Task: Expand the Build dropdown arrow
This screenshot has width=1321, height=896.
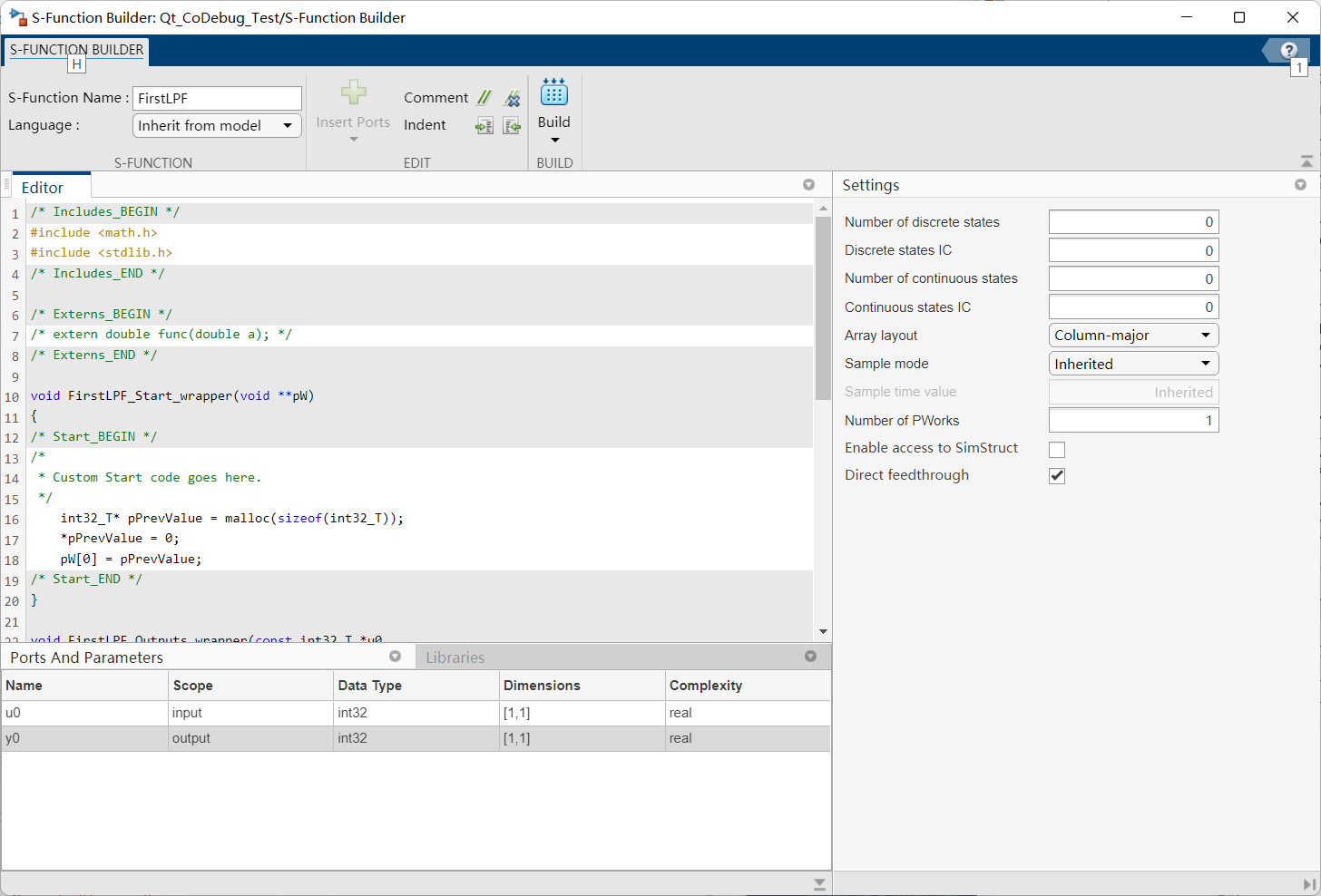Action: tap(554, 141)
